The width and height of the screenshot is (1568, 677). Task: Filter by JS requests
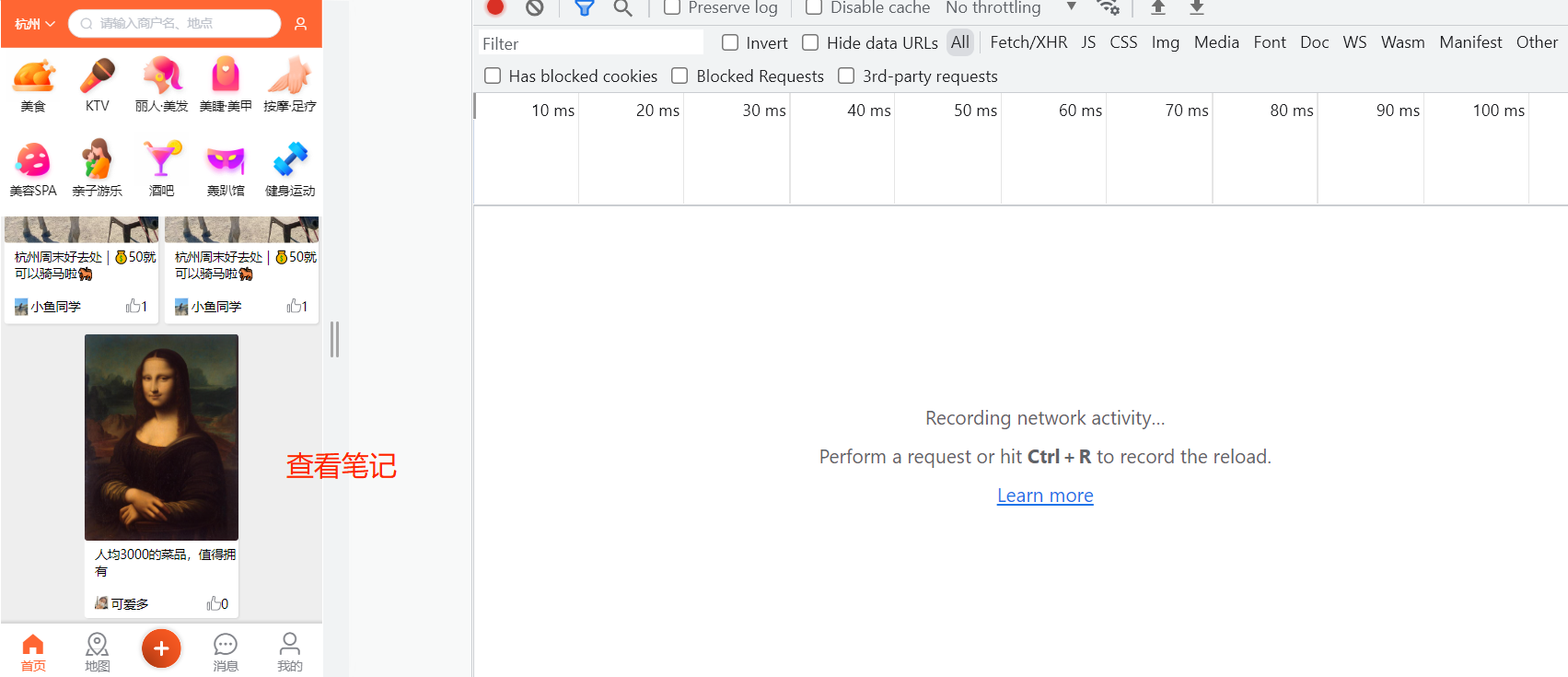(x=1088, y=42)
